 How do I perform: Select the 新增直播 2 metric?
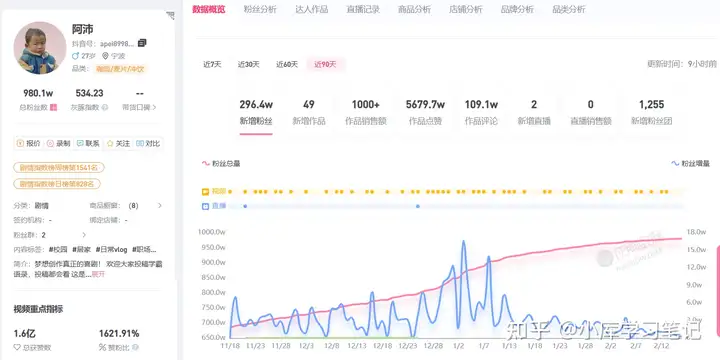click(534, 113)
